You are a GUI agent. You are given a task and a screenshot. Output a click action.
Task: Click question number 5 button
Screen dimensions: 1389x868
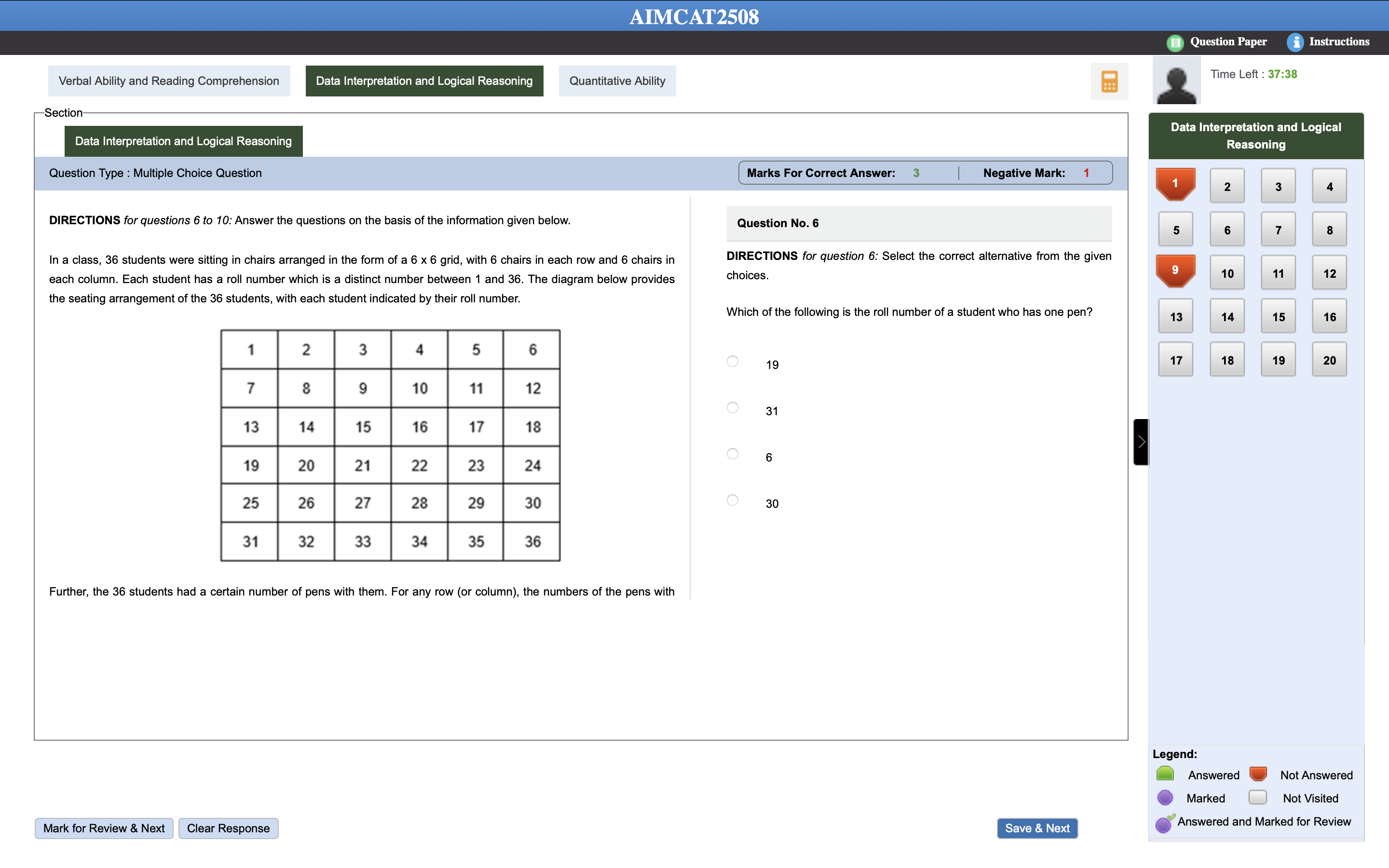tap(1175, 229)
